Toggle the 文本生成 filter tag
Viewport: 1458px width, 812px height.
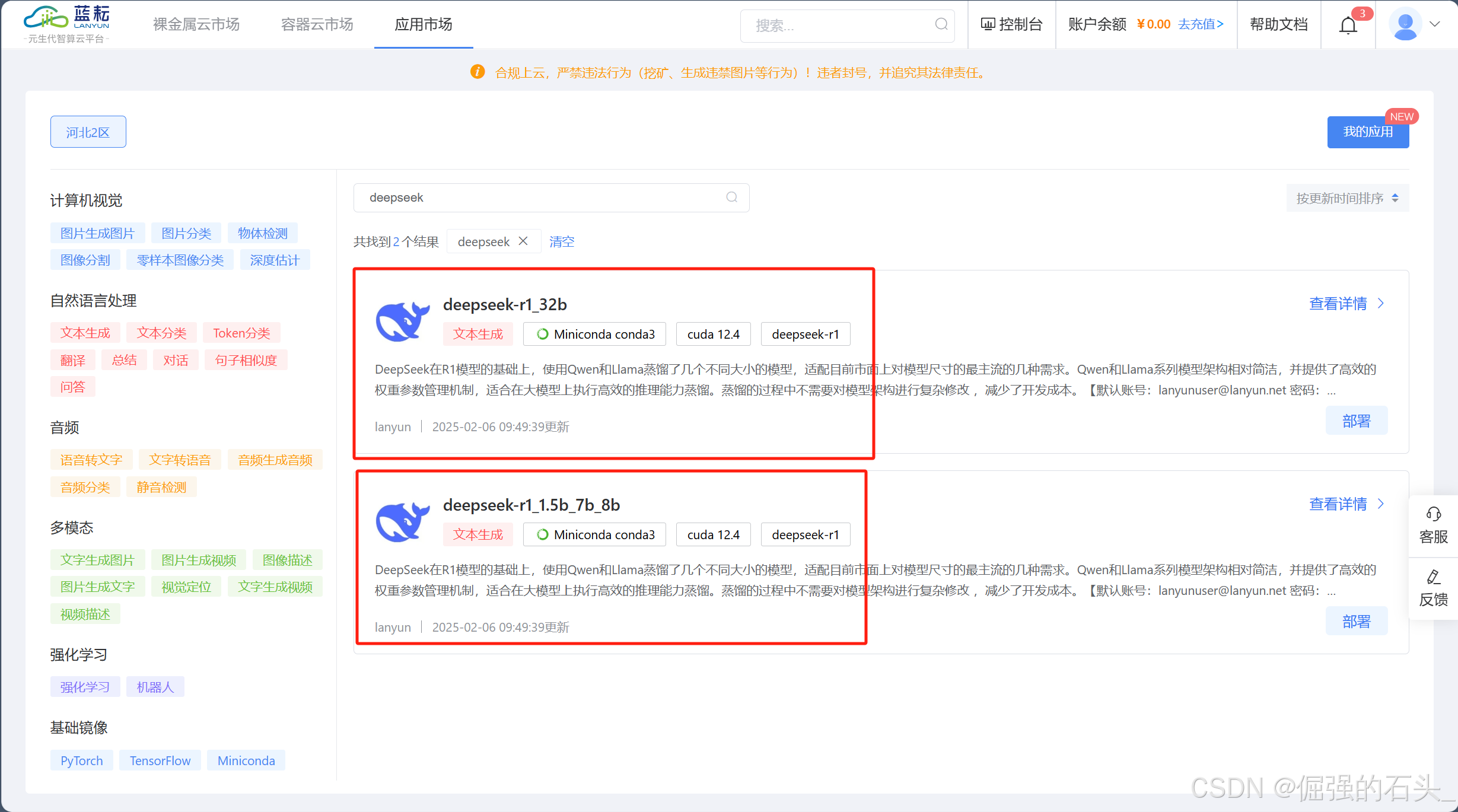(85, 332)
